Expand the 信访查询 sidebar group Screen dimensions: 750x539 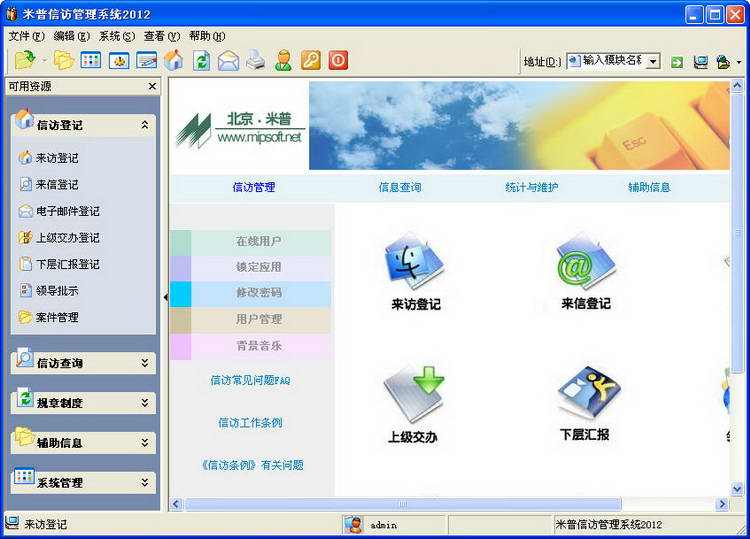[x=144, y=363]
